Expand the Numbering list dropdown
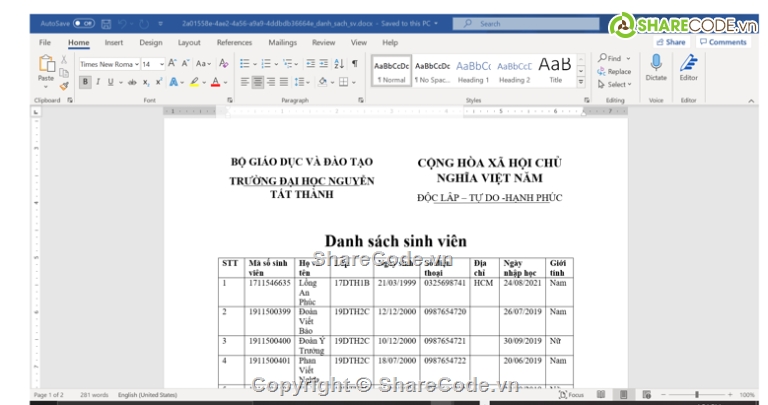 (x=276, y=64)
